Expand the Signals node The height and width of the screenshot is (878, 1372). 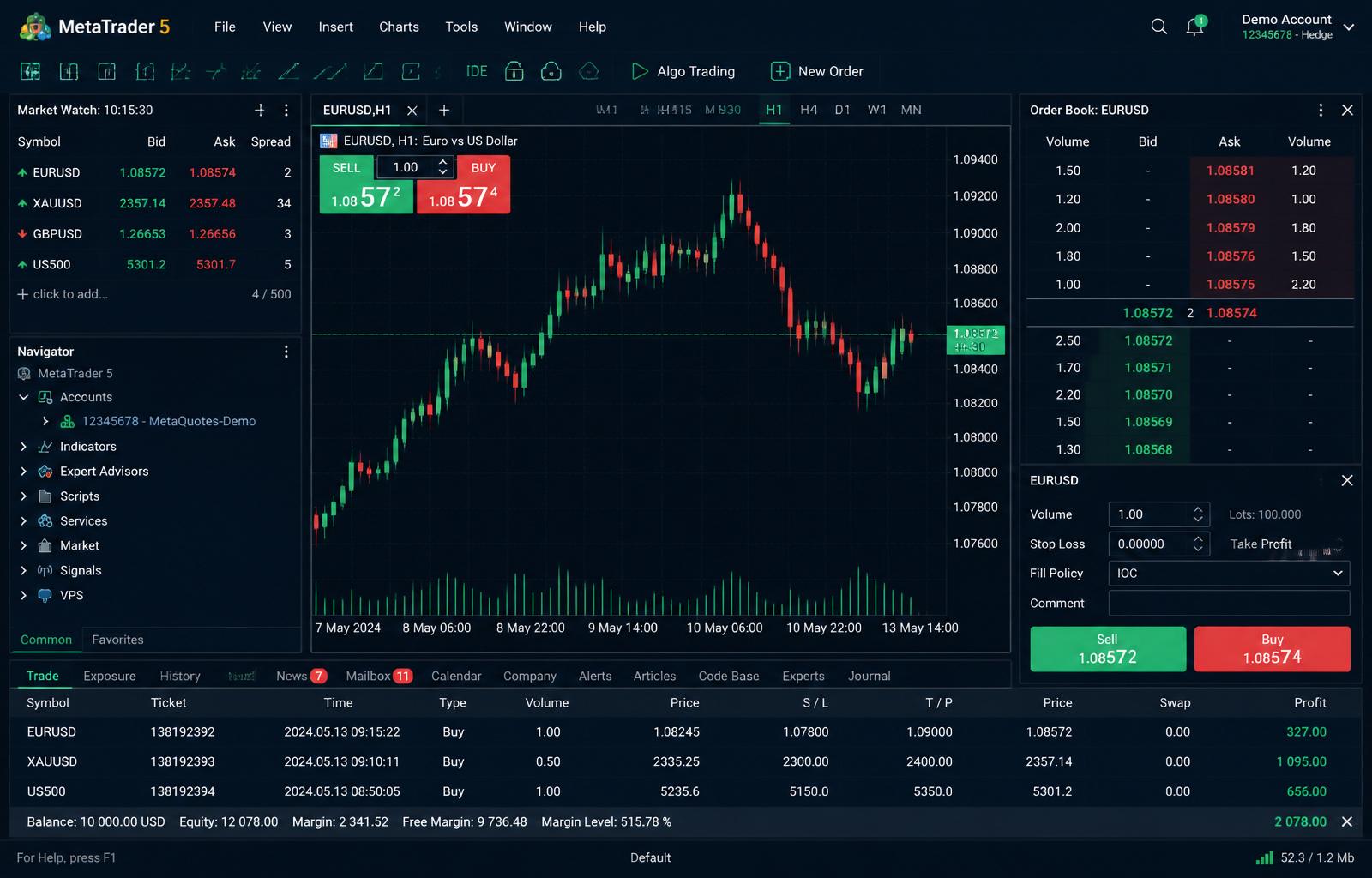click(x=23, y=570)
